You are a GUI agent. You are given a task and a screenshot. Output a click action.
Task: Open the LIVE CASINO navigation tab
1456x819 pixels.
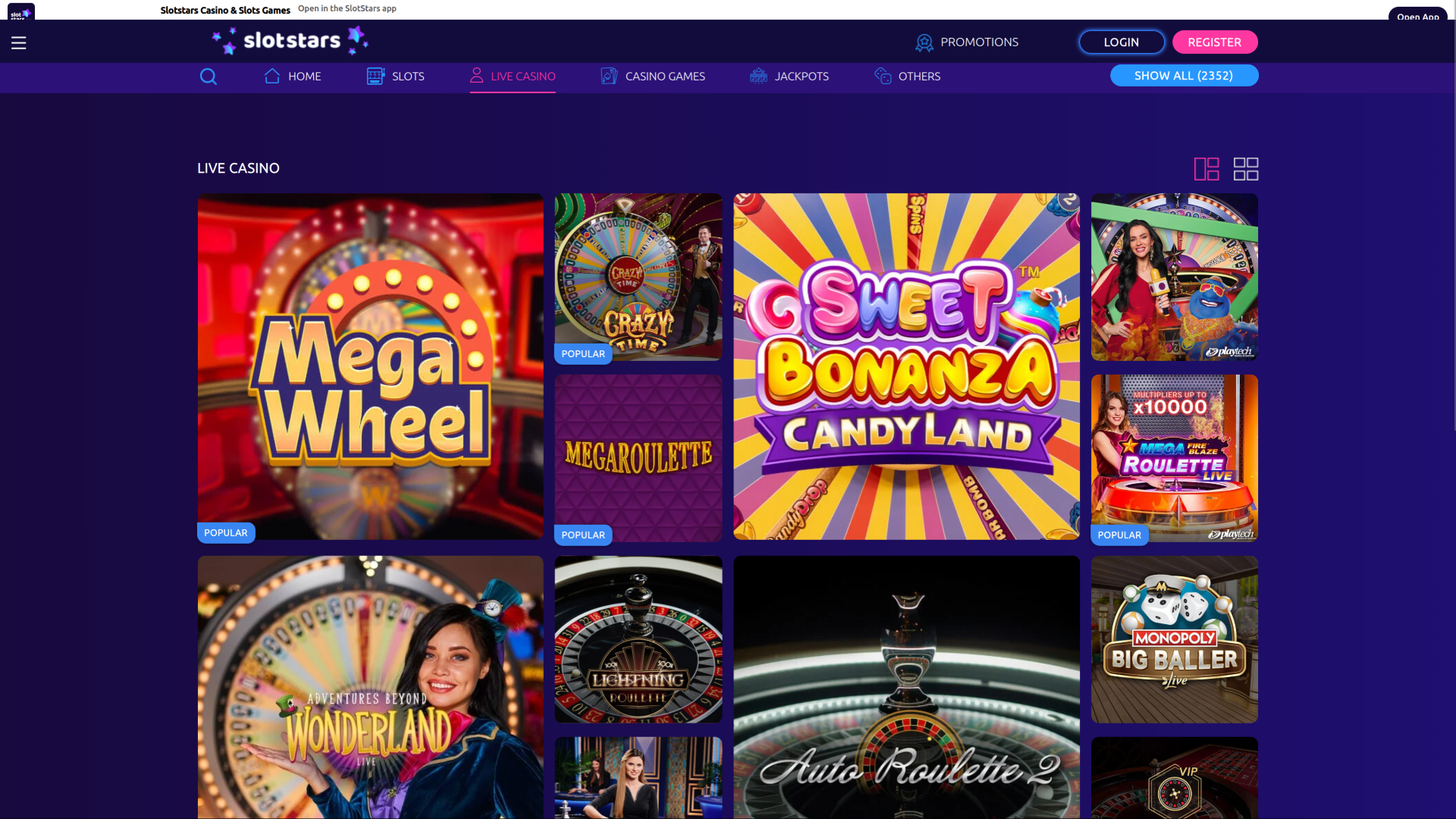click(x=522, y=76)
